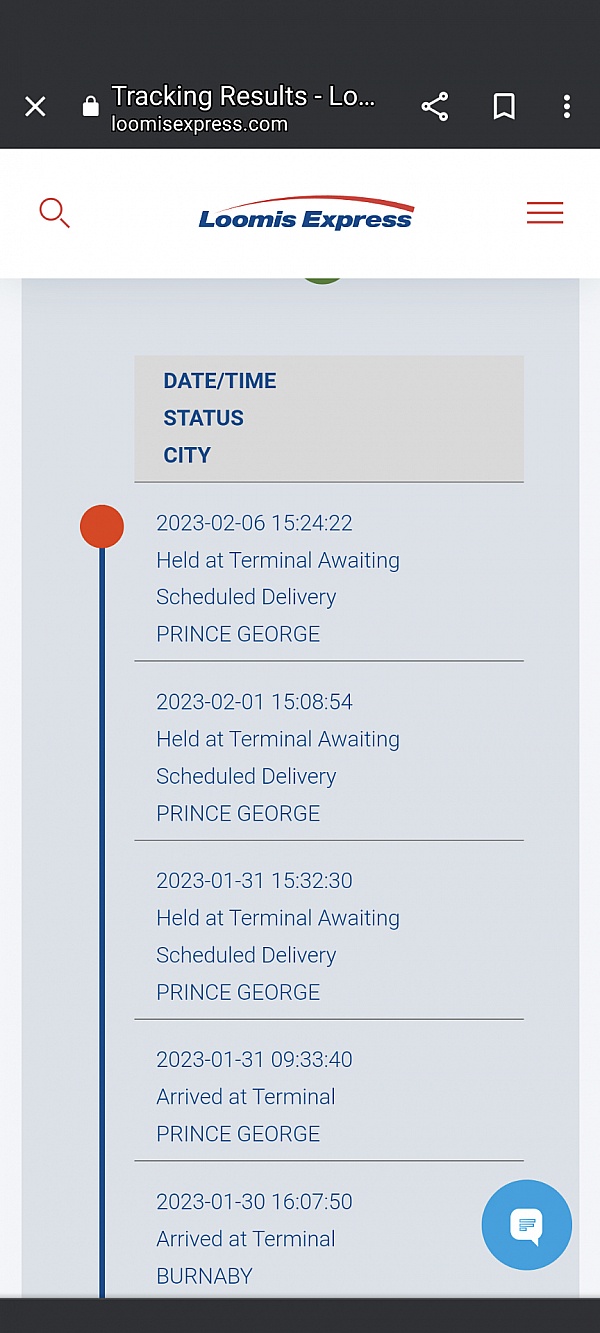Viewport: 600px width, 1333px height.
Task: Click the Loomis Express logo
Action: coord(306,214)
